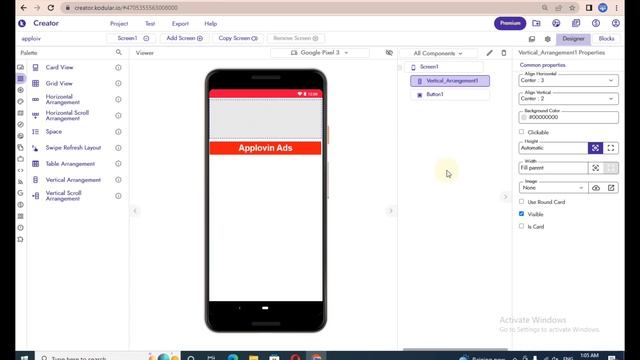Open the Image None dropdown
640x360 pixels.
[553, 188]
